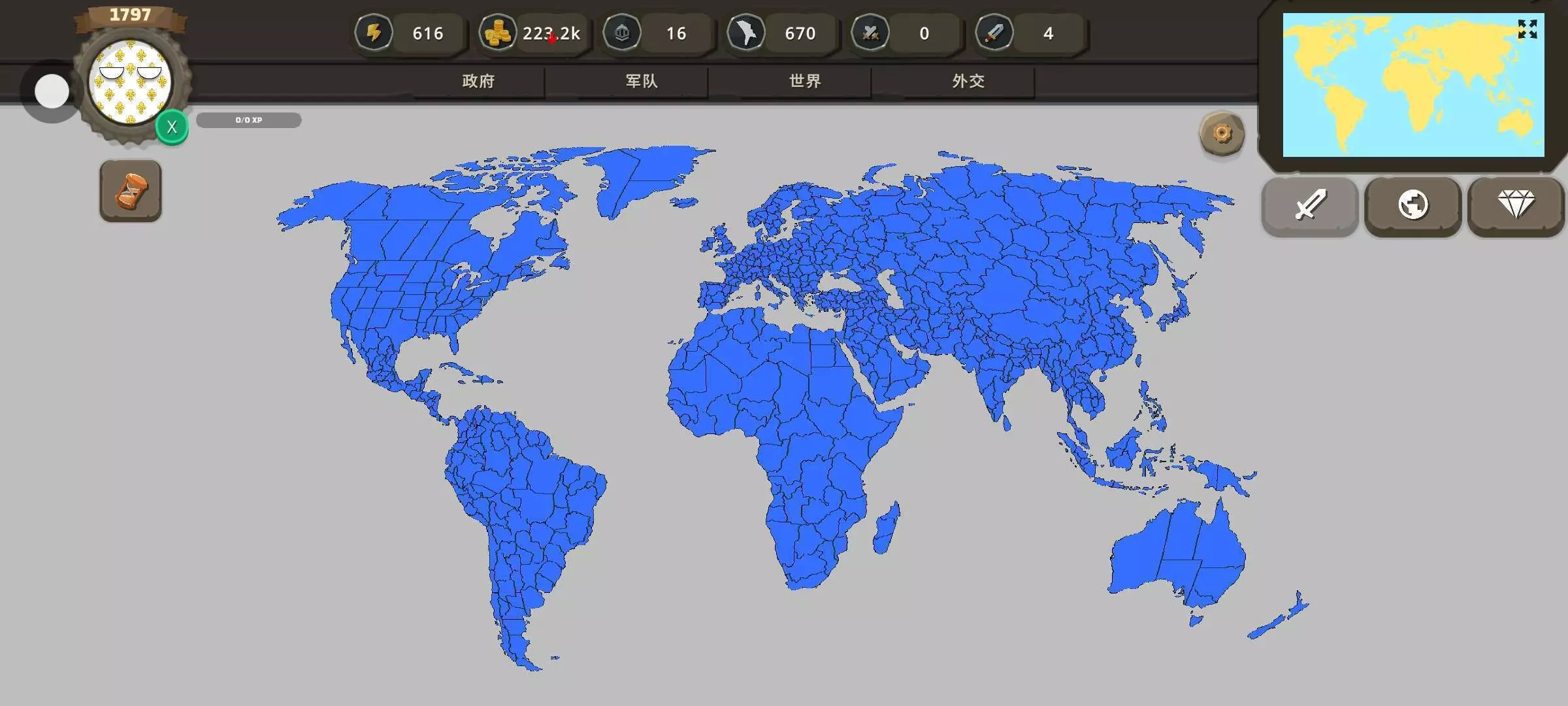Expand the minimap to fullscreen

tap(1527, 29)
